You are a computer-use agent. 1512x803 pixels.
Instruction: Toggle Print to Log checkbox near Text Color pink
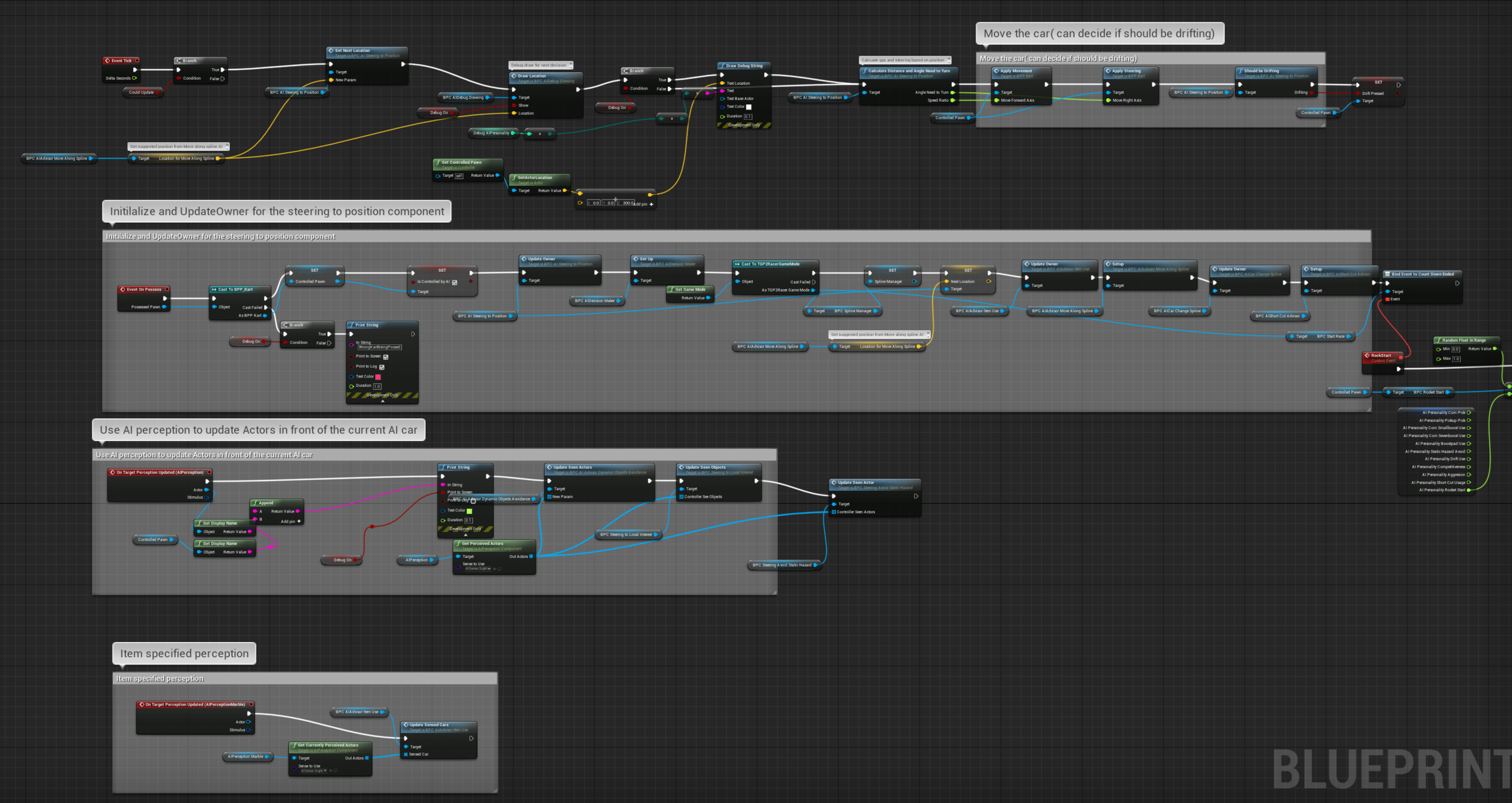(382, 367)
